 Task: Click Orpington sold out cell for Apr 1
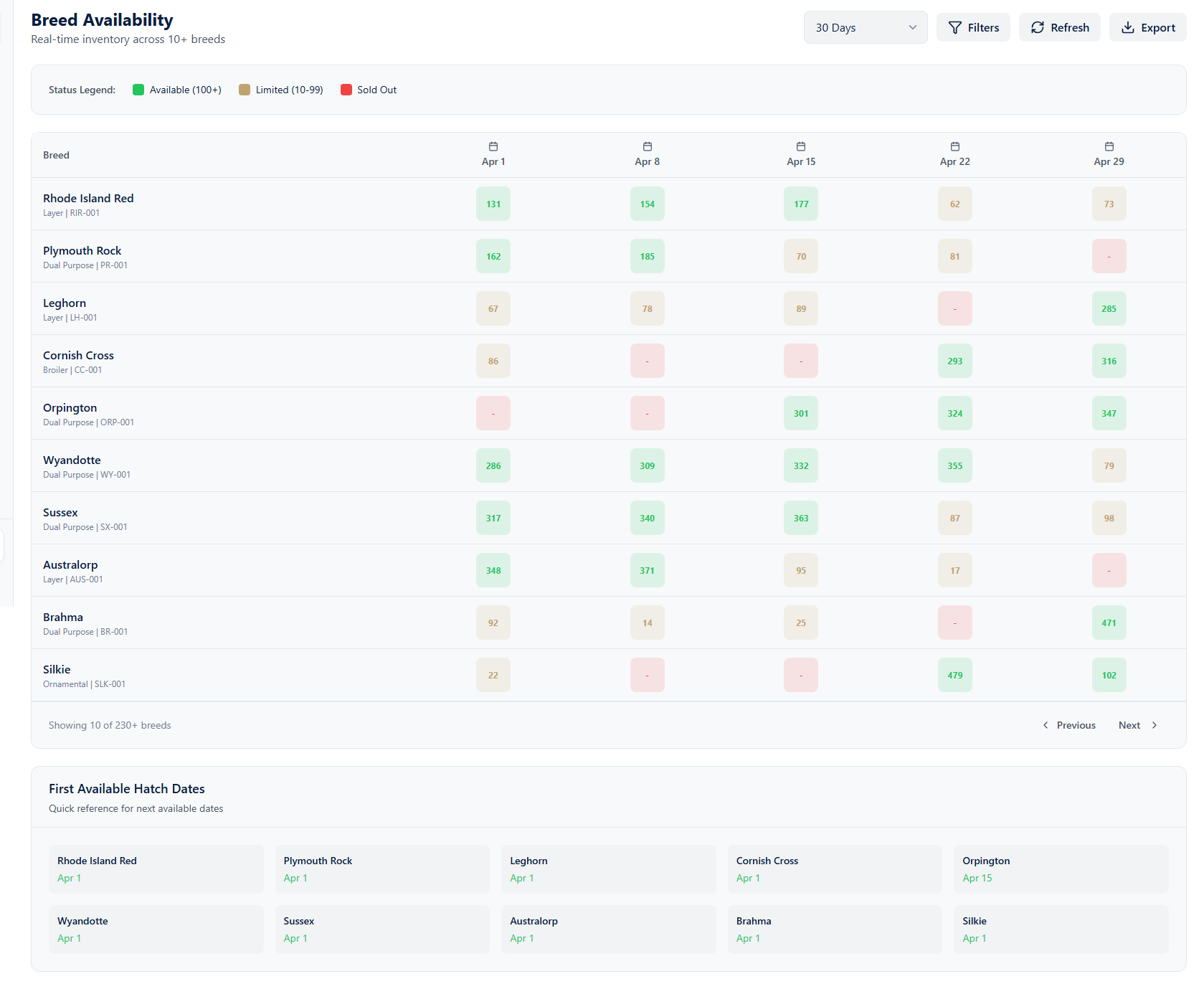[x=493, y=414]
